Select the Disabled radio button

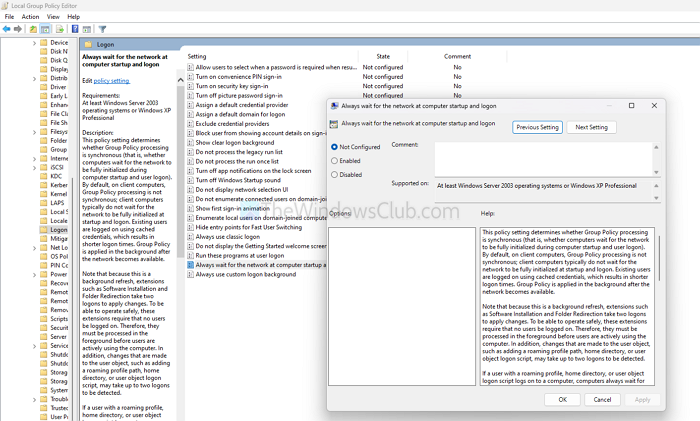coord(334,175)
